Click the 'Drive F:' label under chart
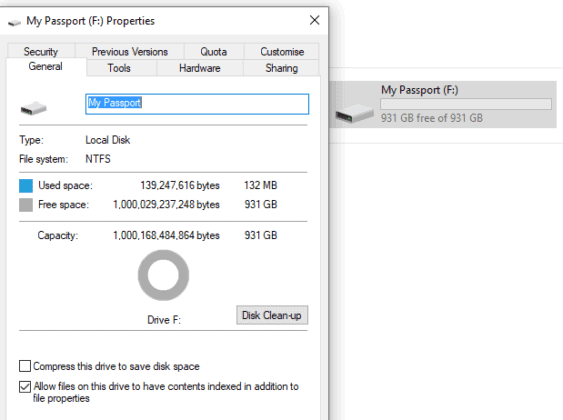The height and width of the screenshot is (420, 563). 164,320
